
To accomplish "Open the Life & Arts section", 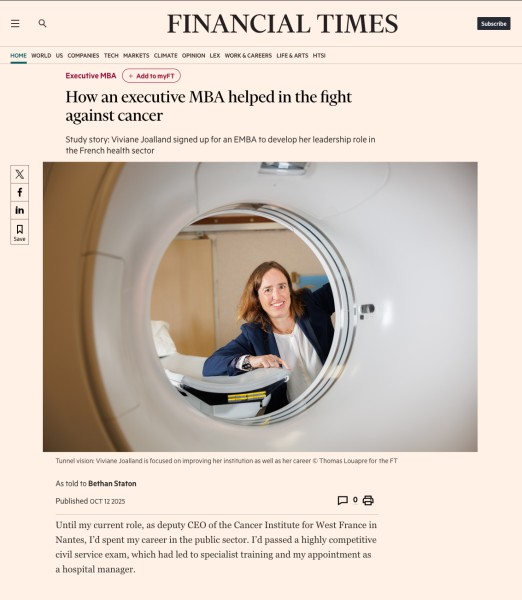I will [x=292, y=55].
